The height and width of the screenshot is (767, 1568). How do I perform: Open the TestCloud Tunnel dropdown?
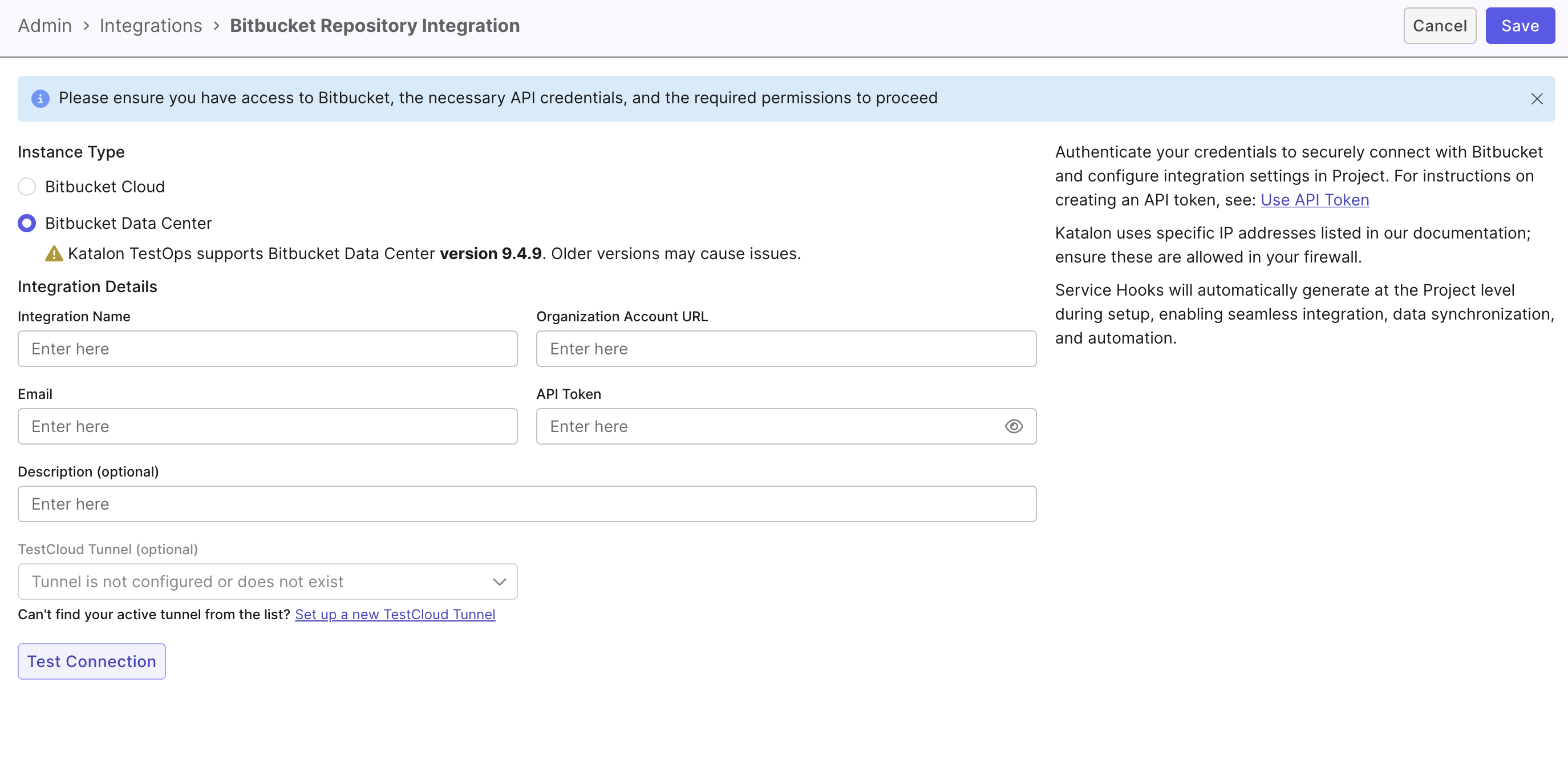(x=267, y=581)
